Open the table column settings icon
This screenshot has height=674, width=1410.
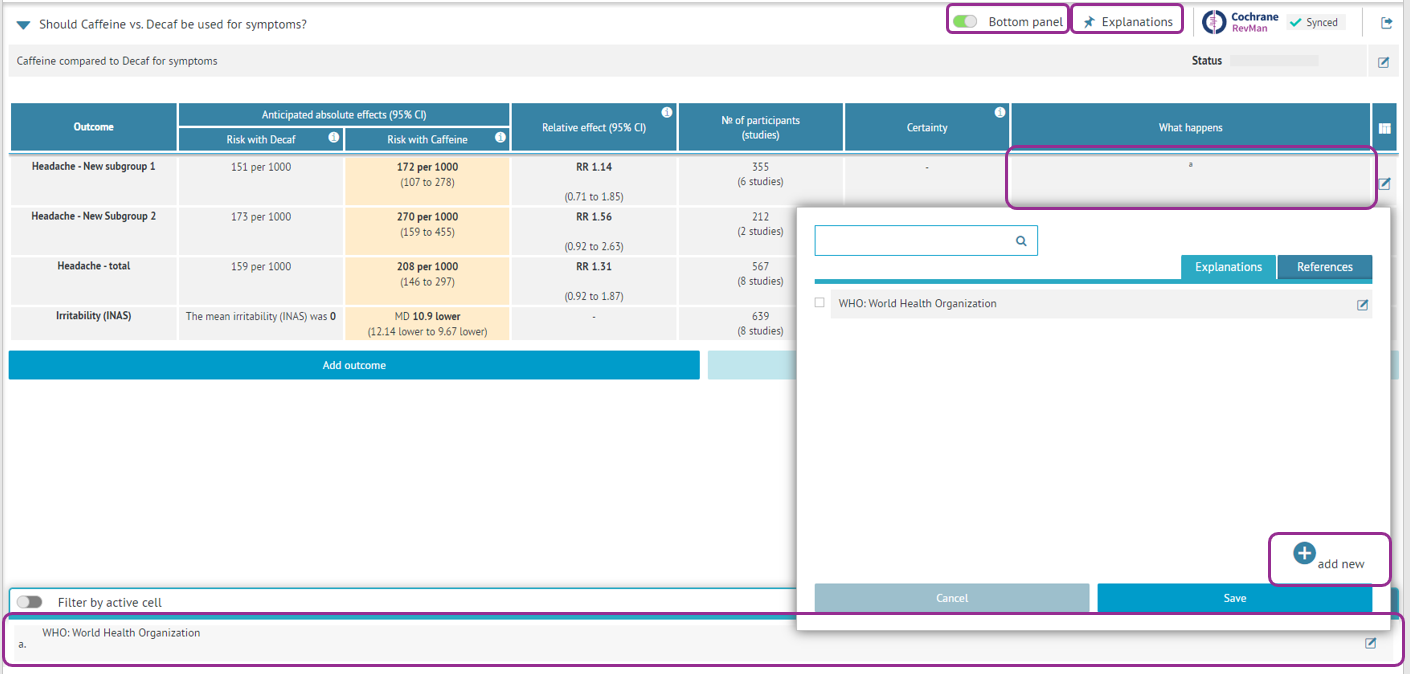1384,128
